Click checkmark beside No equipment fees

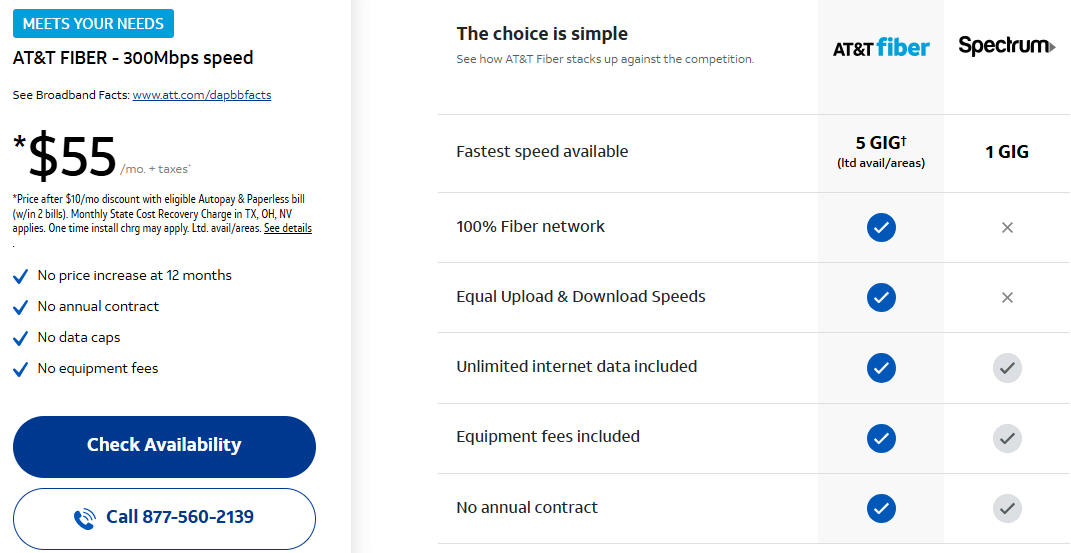(x=20, y=369)
